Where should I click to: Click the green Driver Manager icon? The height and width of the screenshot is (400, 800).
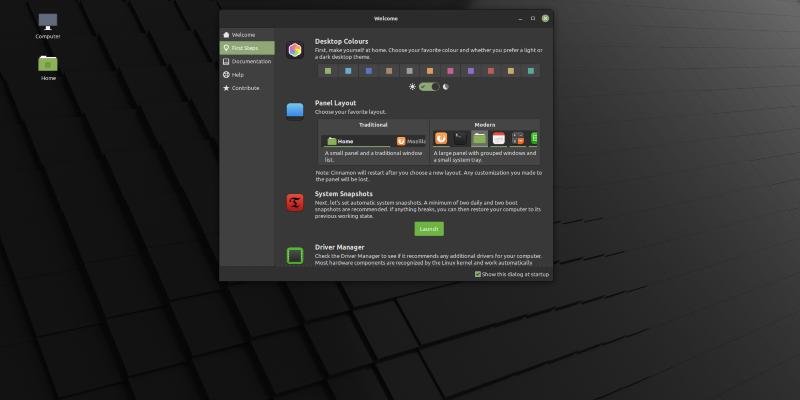point(295,256)
